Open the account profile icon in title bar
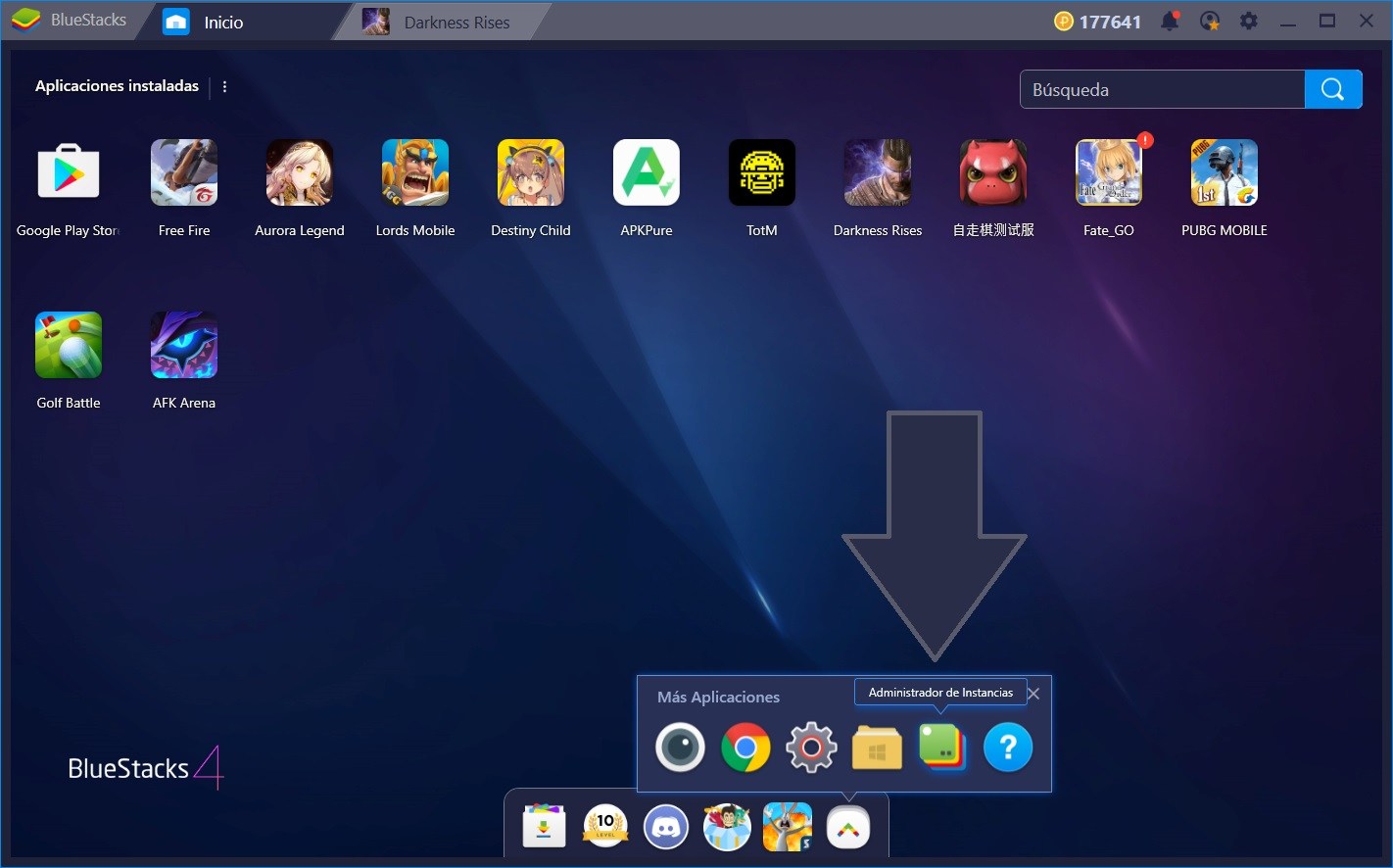 click(1210, 21)
